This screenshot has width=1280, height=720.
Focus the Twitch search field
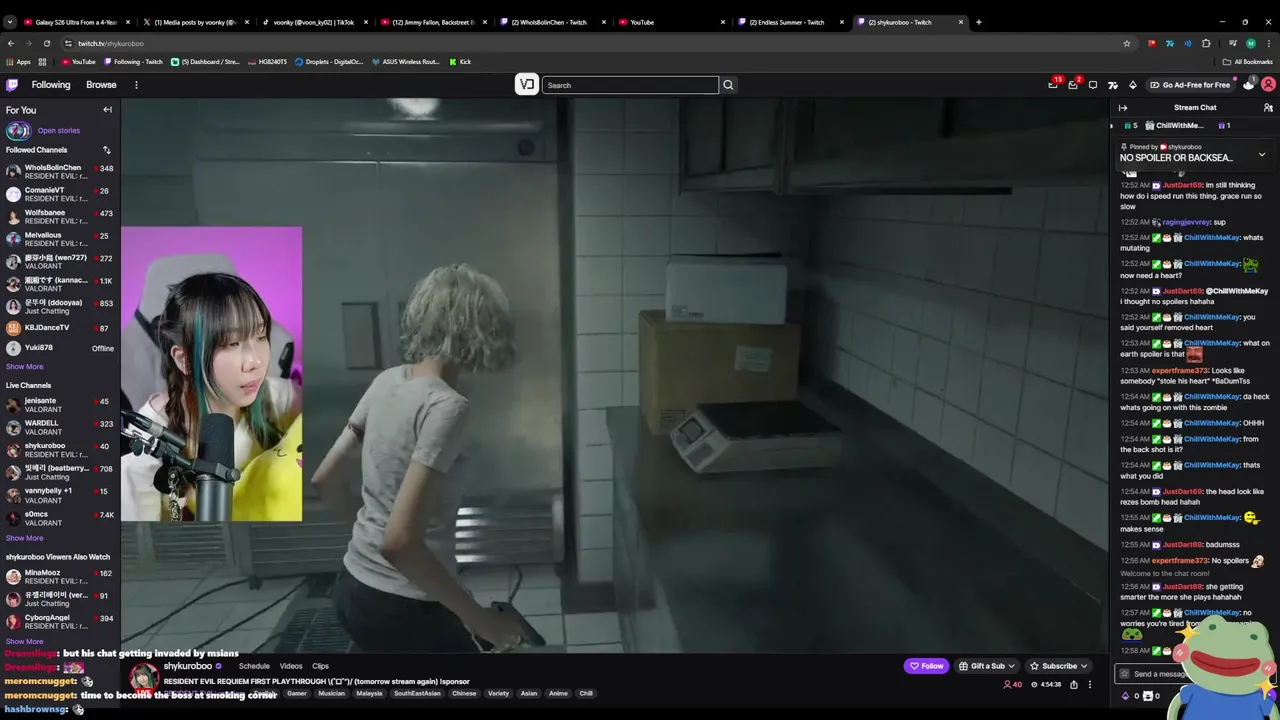tap(630, 85)
